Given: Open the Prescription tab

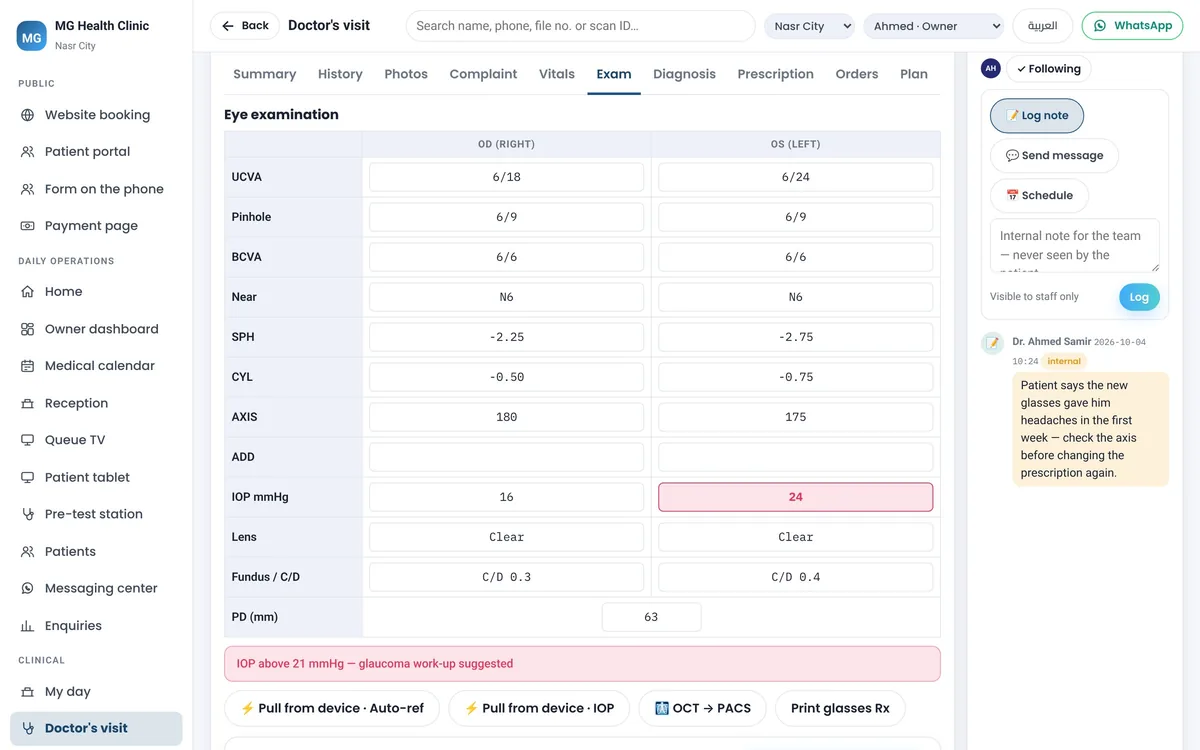Looking at the screenshot, I should [775, 74].
